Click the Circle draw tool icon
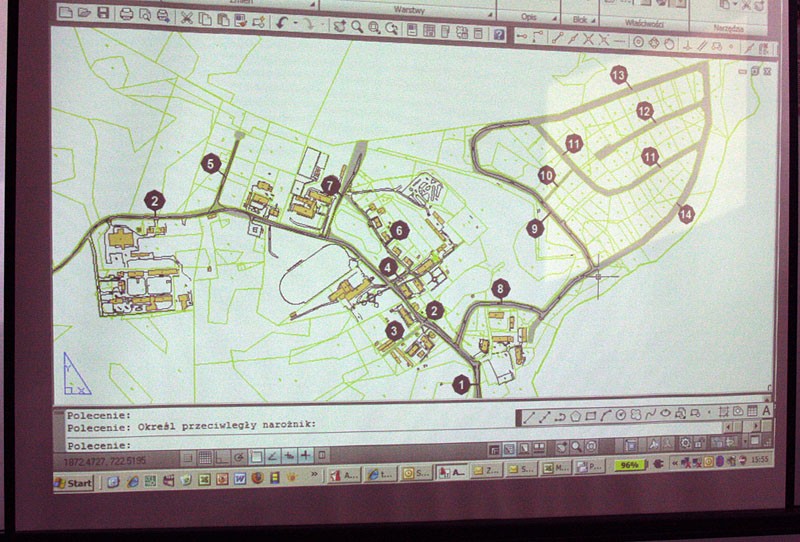This screenshot has height=542, width=800. coord(620,415)
